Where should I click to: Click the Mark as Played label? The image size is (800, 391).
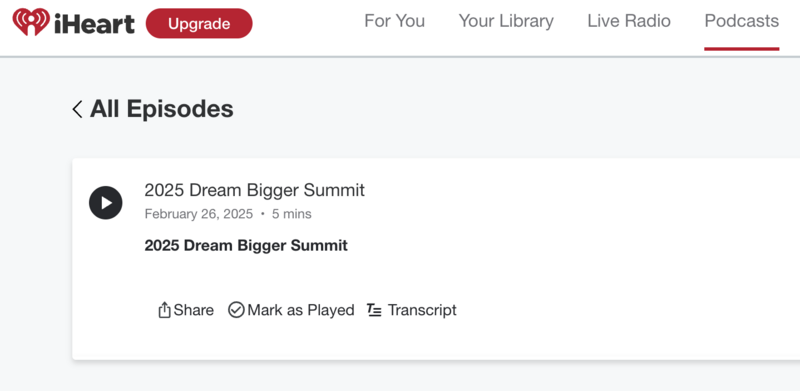pyautogui.click(x=301, y=310)
